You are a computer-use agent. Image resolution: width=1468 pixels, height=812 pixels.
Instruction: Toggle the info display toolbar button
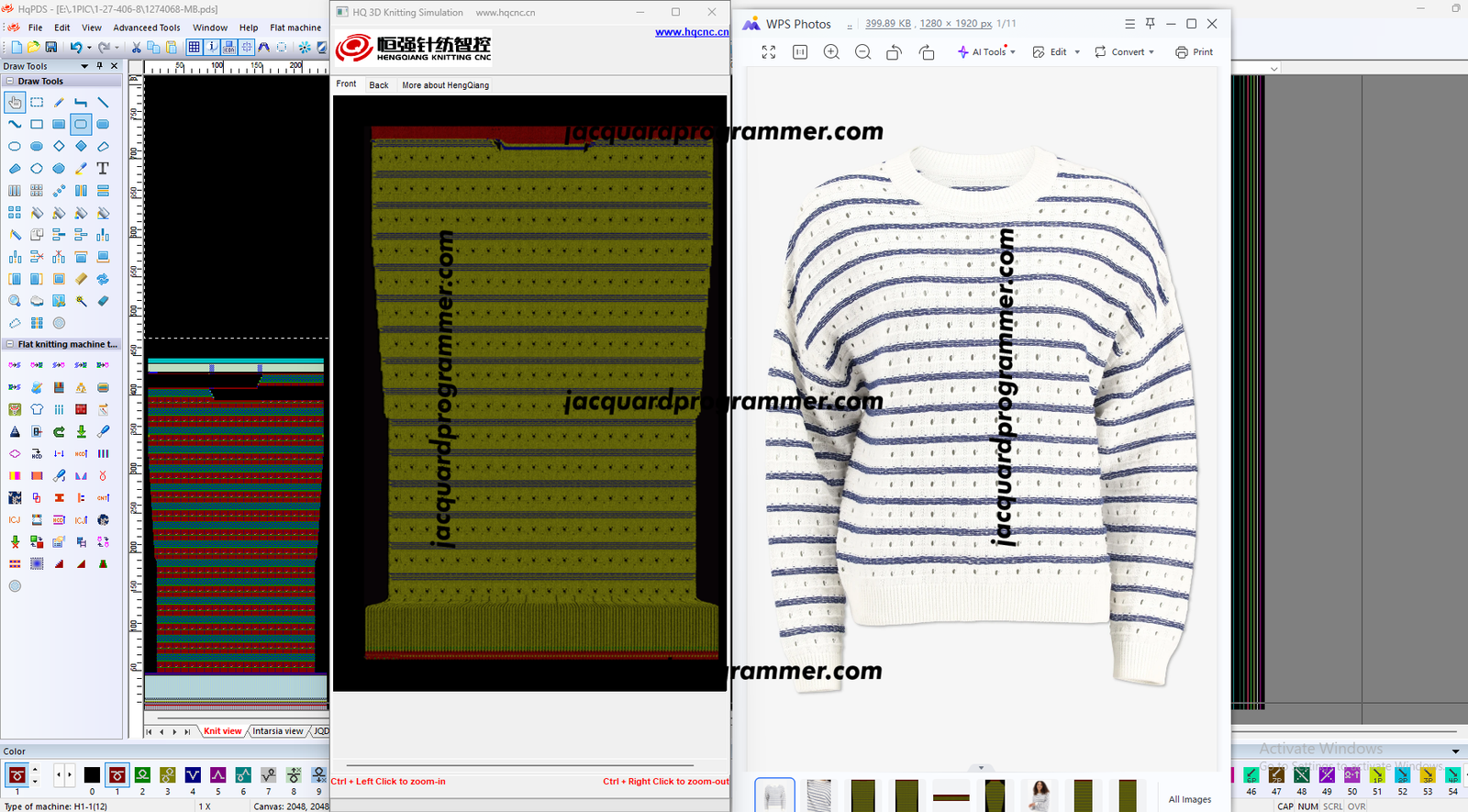[x=212, y=48]
